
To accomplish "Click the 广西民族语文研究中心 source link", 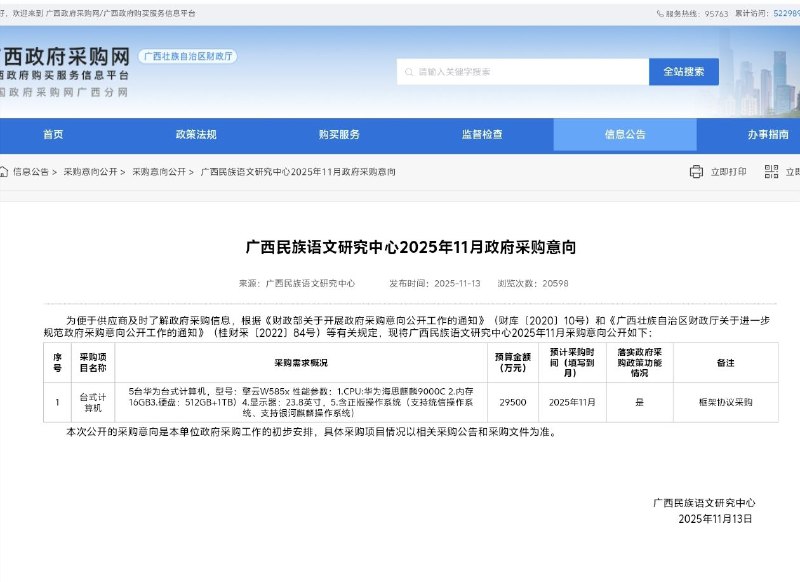I will 312,285.
